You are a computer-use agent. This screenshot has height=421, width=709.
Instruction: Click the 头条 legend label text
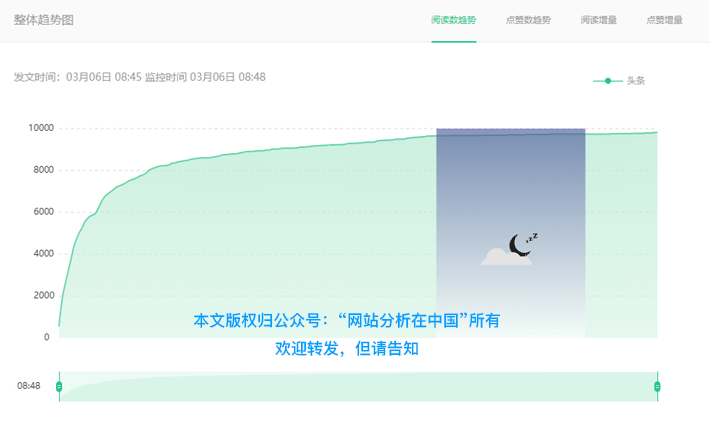tap(636, 81)
